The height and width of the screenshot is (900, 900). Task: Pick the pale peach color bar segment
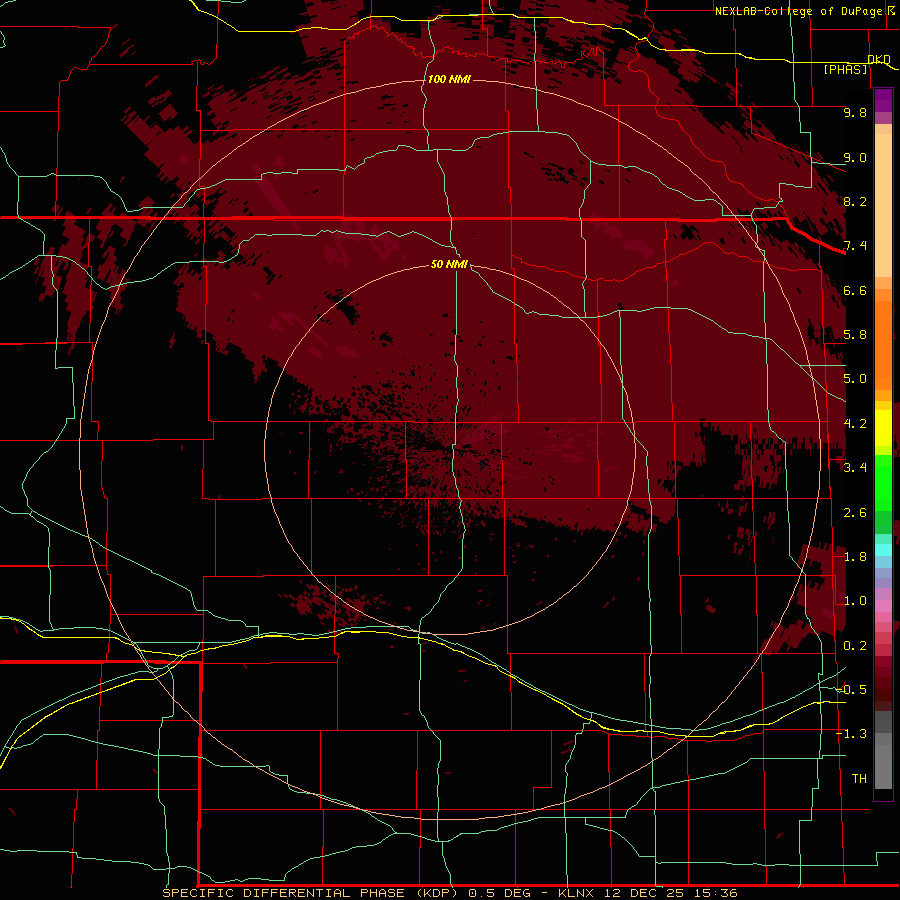tap(883, 205)
